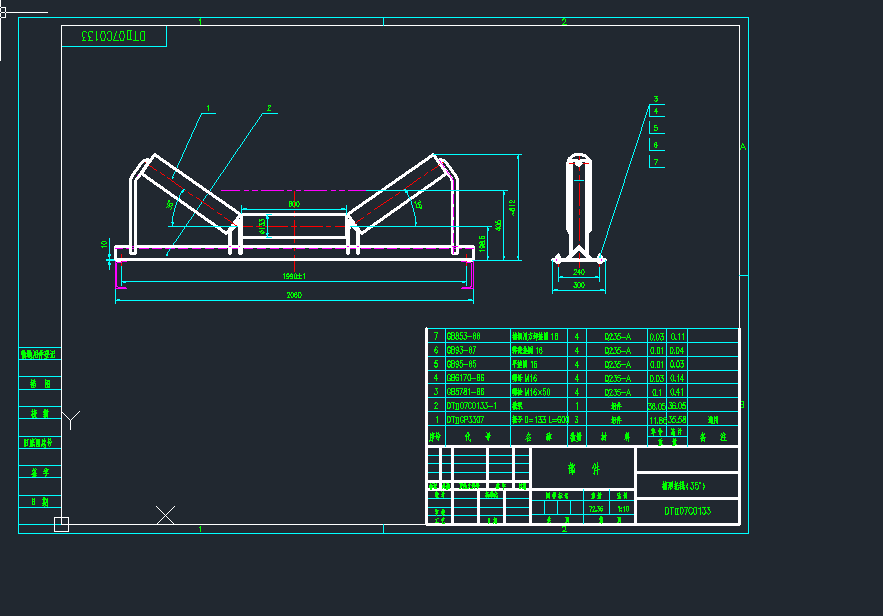883x616 pixels.
Task: Click the X crosshair marker near bottom border
Action: pyautogui.click(x=166, y=515)
